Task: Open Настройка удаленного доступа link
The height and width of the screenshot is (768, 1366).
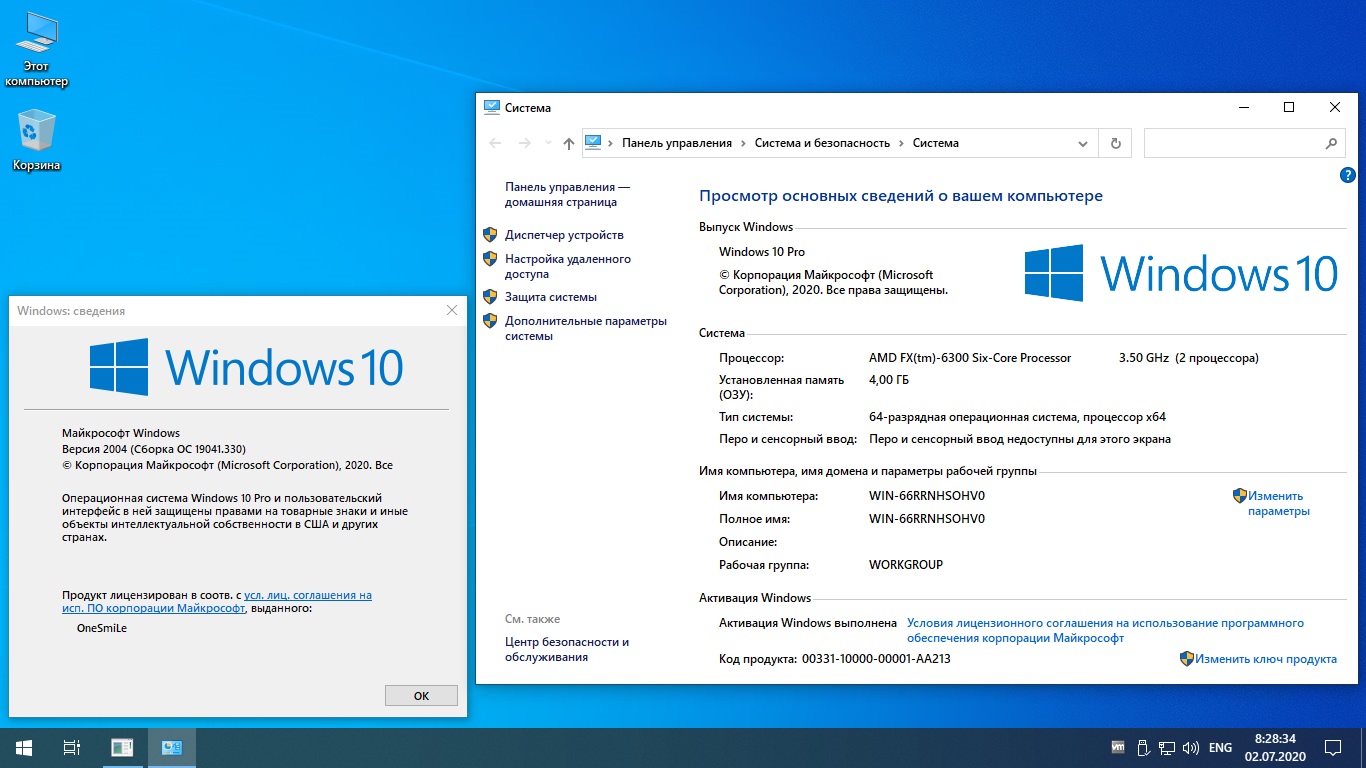Action: [567, 266]
